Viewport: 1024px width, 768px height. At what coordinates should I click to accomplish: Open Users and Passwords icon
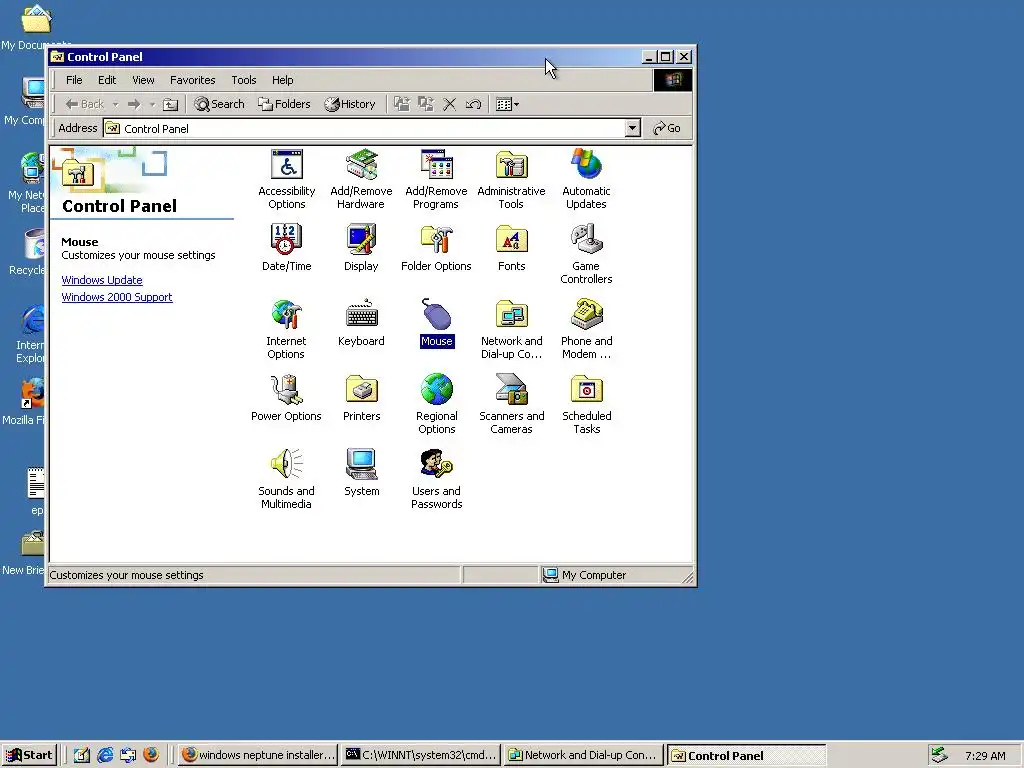437,479
